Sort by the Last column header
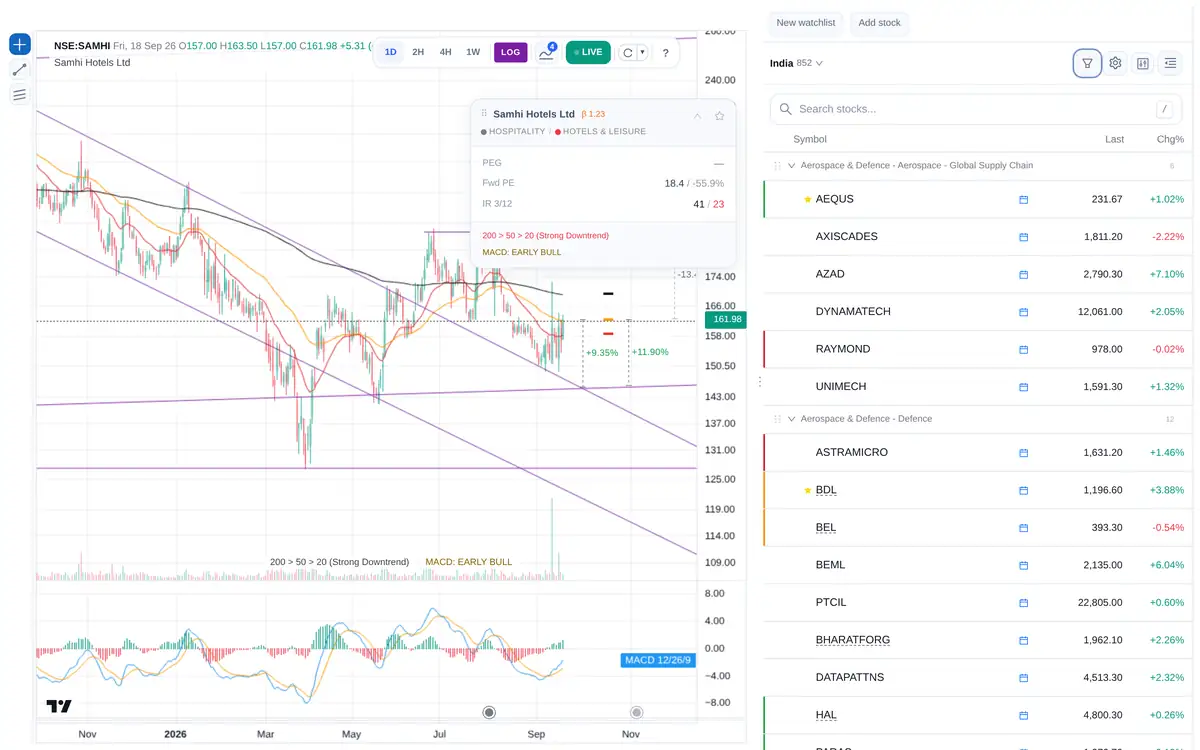The image size is (1200, 750). pos(1114,139)
